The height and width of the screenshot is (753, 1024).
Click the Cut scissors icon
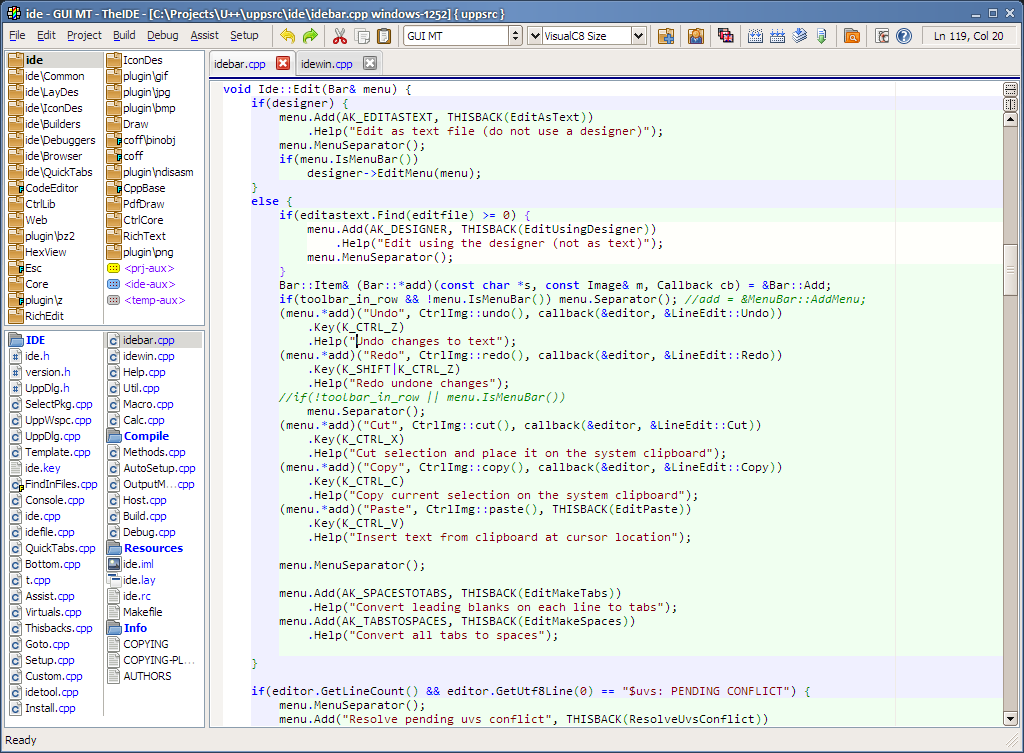pyautogui.click(x=339, y=36)
